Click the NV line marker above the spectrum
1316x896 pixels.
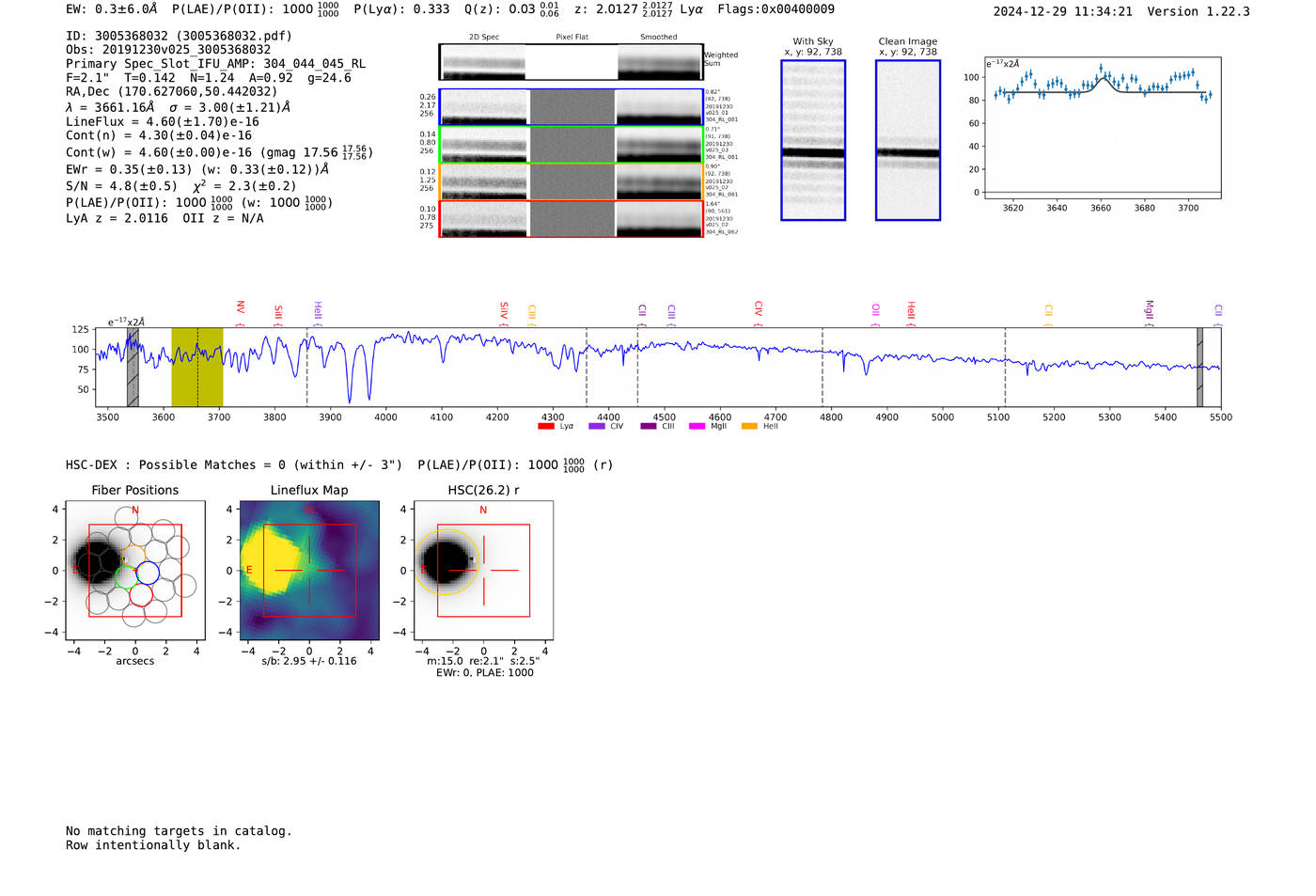(x=241, y=312)
